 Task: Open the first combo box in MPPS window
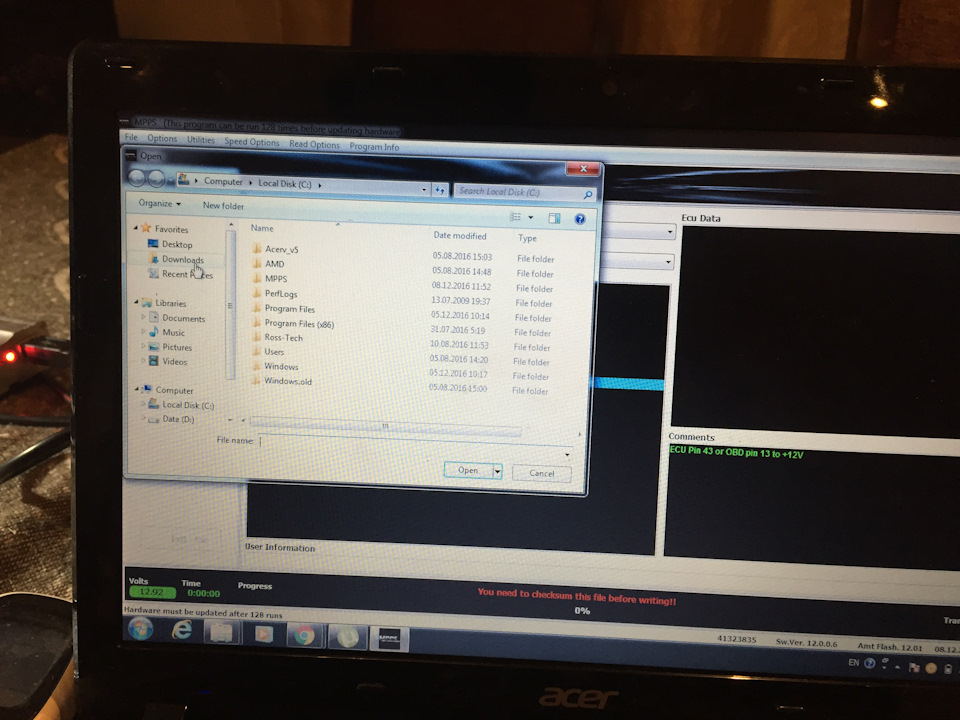(x=670, y=232)
